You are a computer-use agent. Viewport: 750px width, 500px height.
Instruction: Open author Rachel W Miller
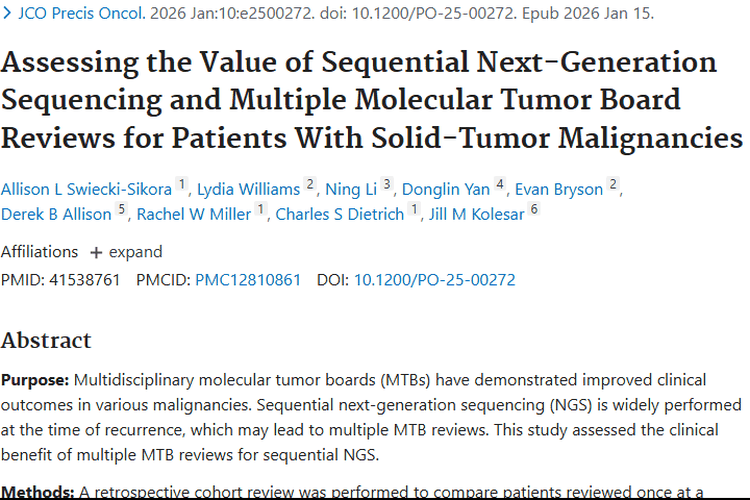(194, 214)
